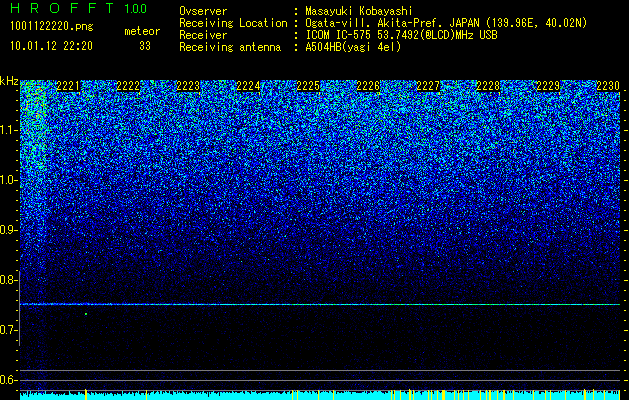This screenshot has height=400, width=629.
Task: Click the 0.9 frequency axis label
Action: [7, 230]
